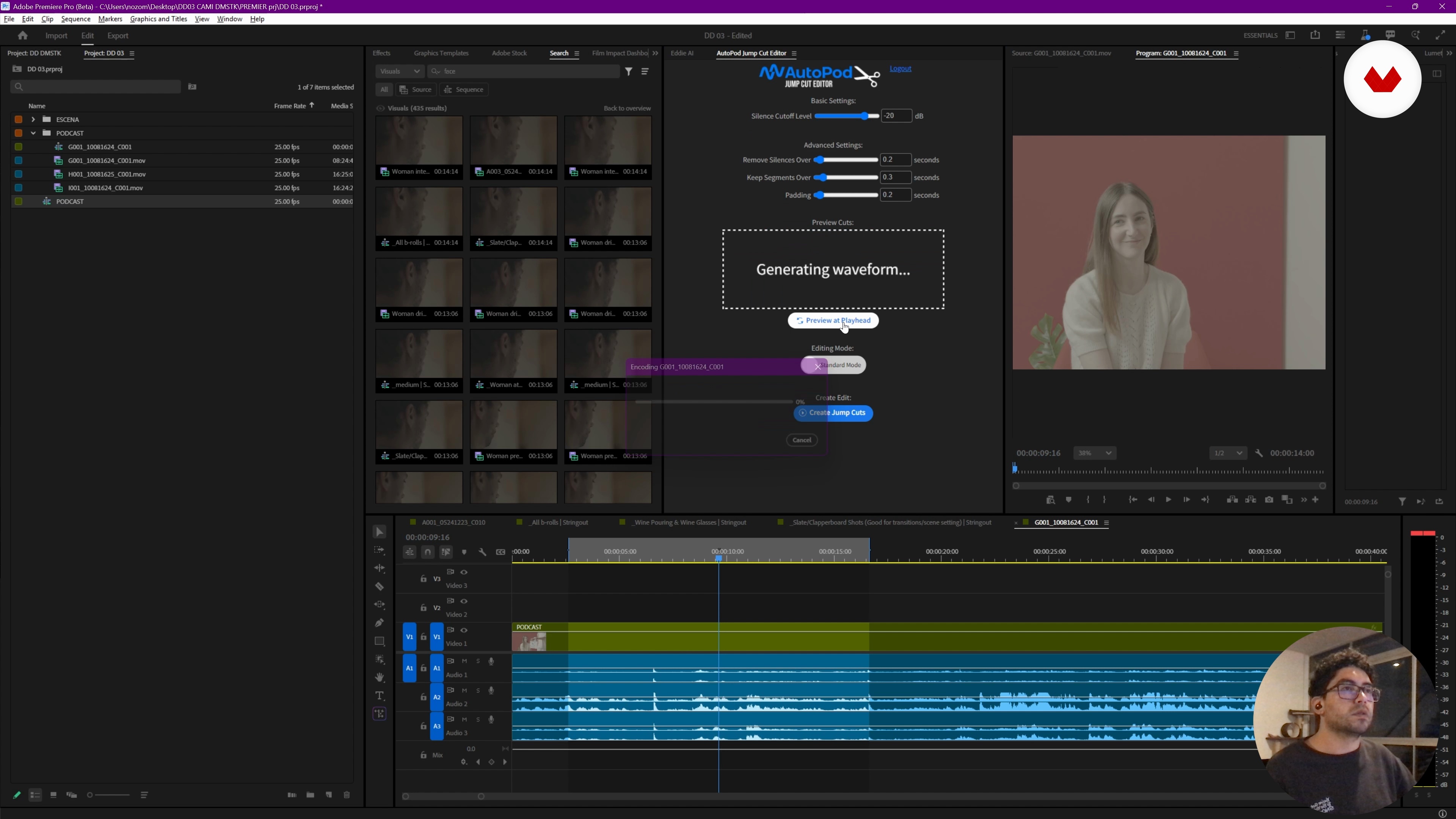
Task: Select the Rectangle tool
Action: tap(379, 642)
